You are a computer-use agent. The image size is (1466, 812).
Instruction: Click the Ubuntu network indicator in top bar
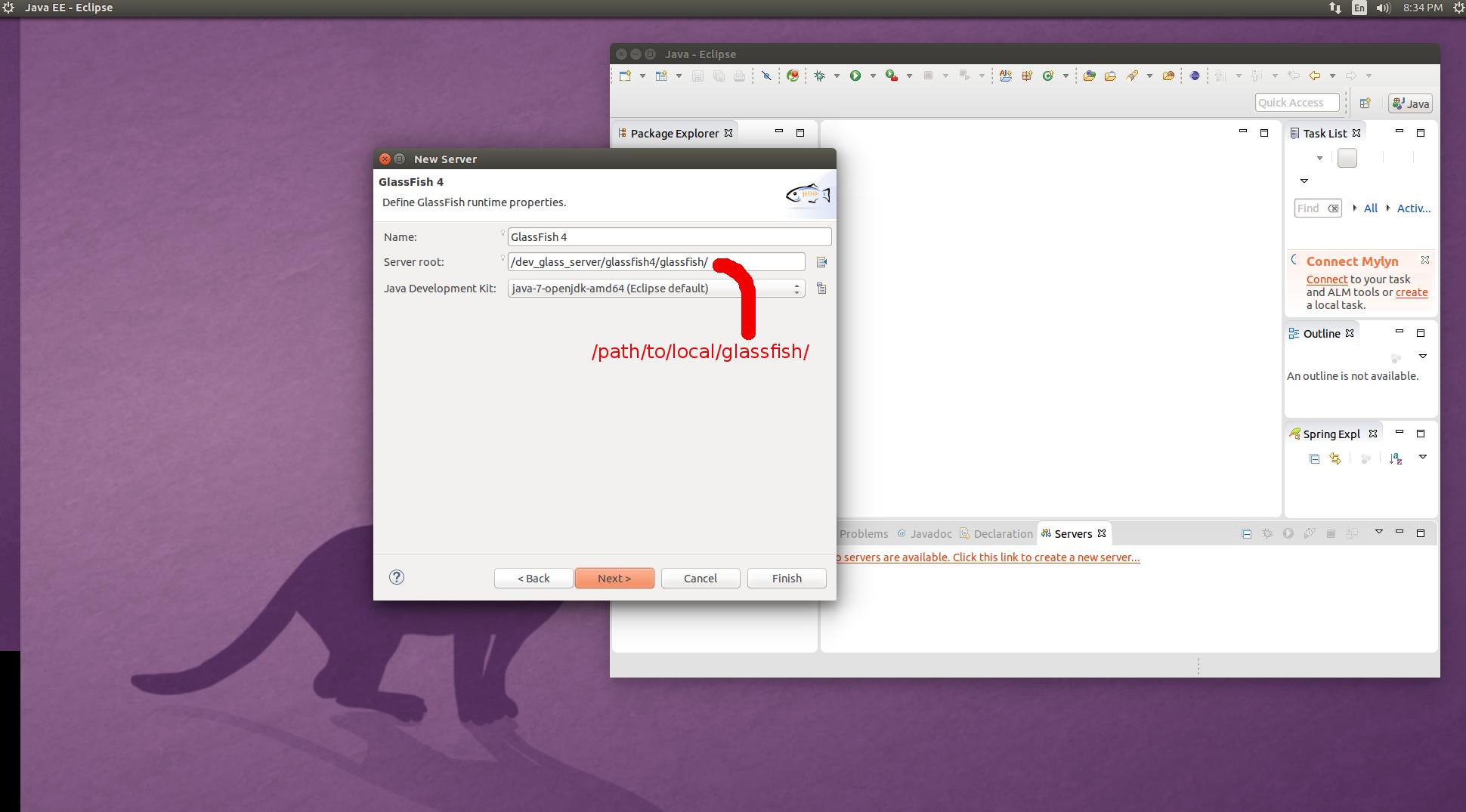coord(1335,8)
